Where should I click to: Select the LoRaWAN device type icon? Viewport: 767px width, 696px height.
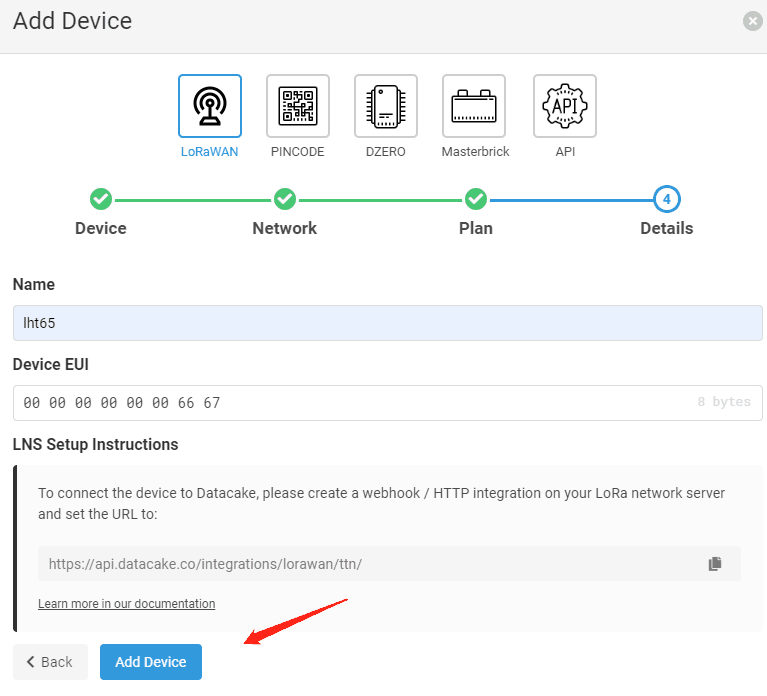click(210, 106)
